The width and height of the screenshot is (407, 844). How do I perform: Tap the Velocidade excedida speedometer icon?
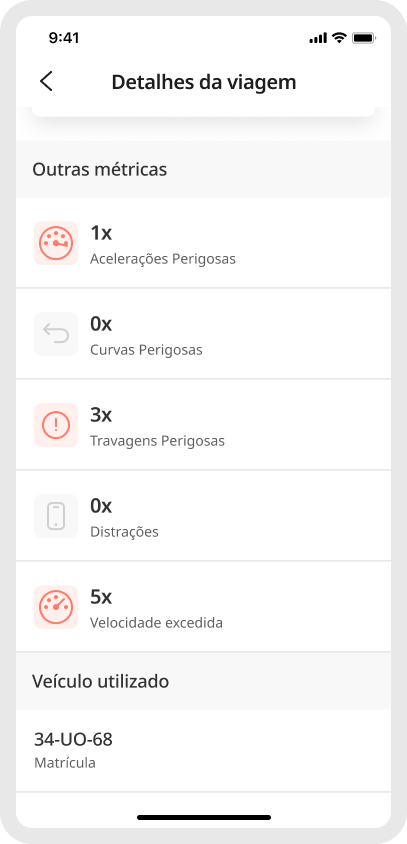pos(56,607)
